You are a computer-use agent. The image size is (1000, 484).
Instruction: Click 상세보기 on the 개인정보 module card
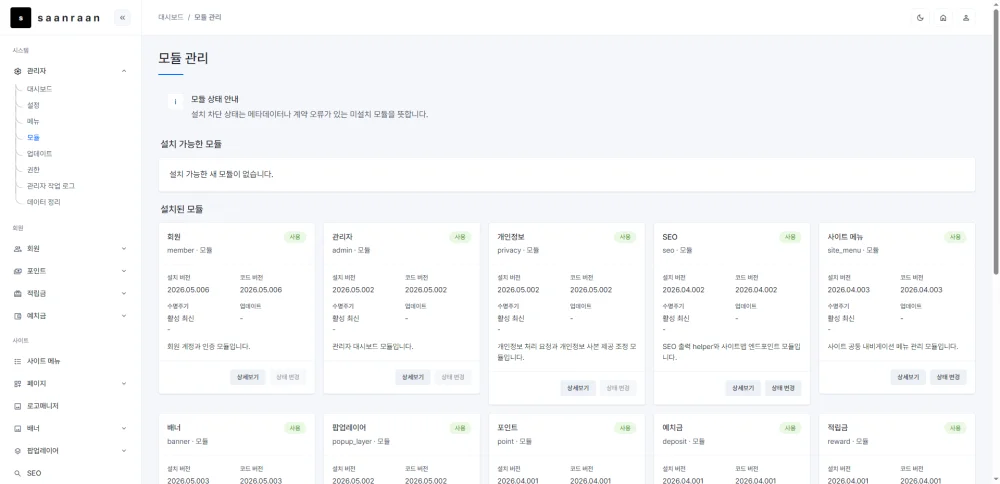tap(578, 388)
